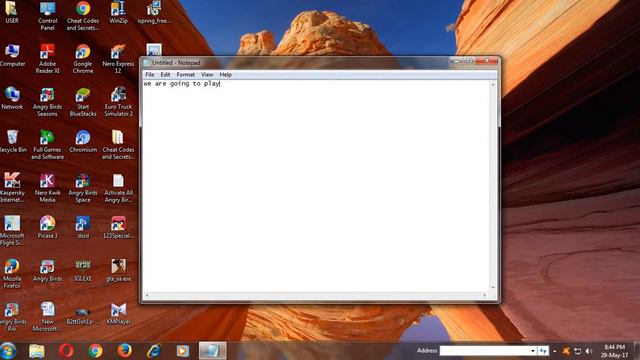
Task: Select the Google Chrome desktop icon
Action: [83, 59]
